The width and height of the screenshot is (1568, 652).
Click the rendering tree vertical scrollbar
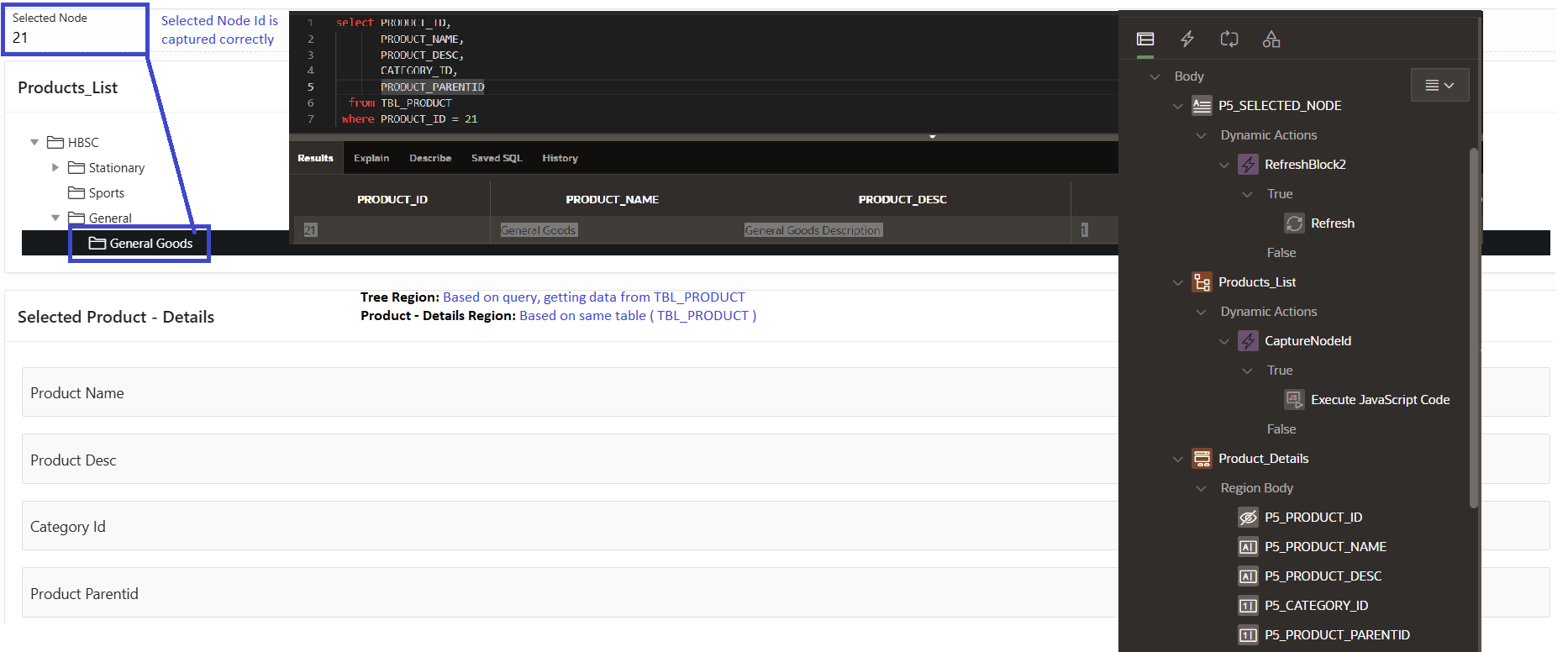pos(1473,328)
